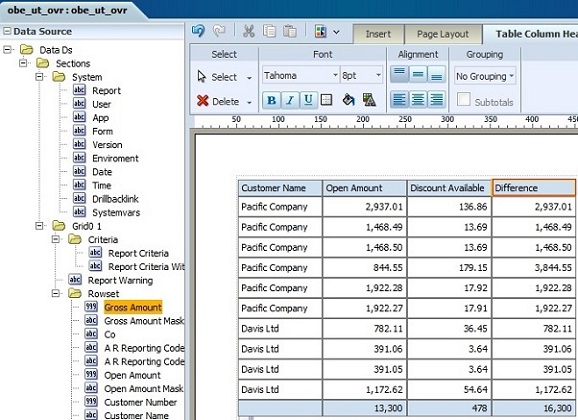Screen dimensions: 578x420
Task: Select the Report field in tree
Action: [106, 91]
